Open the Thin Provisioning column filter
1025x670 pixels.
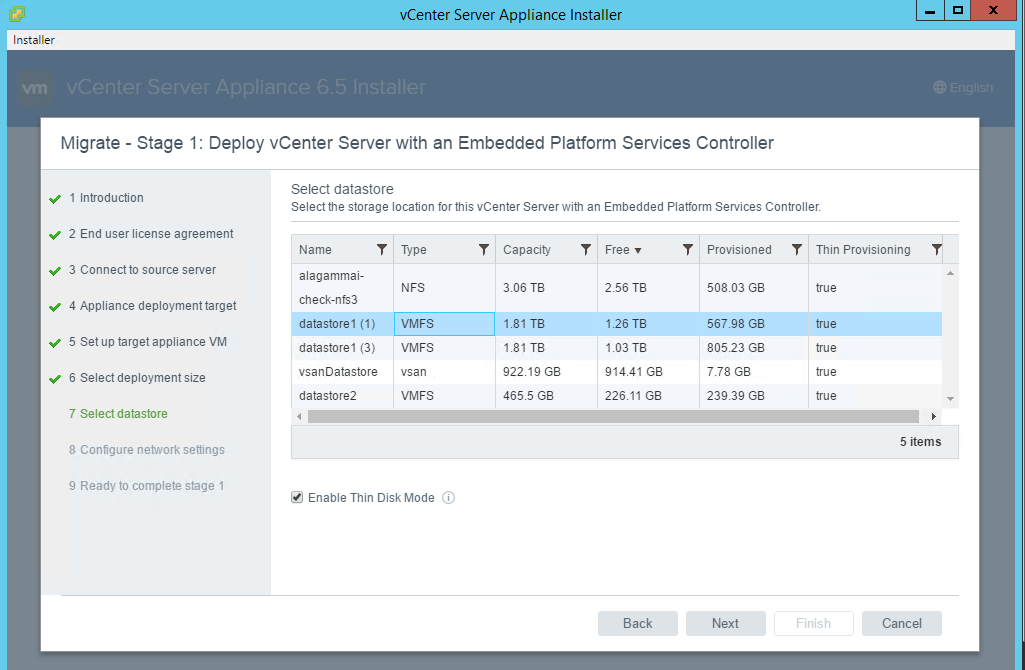coord(937,249)
